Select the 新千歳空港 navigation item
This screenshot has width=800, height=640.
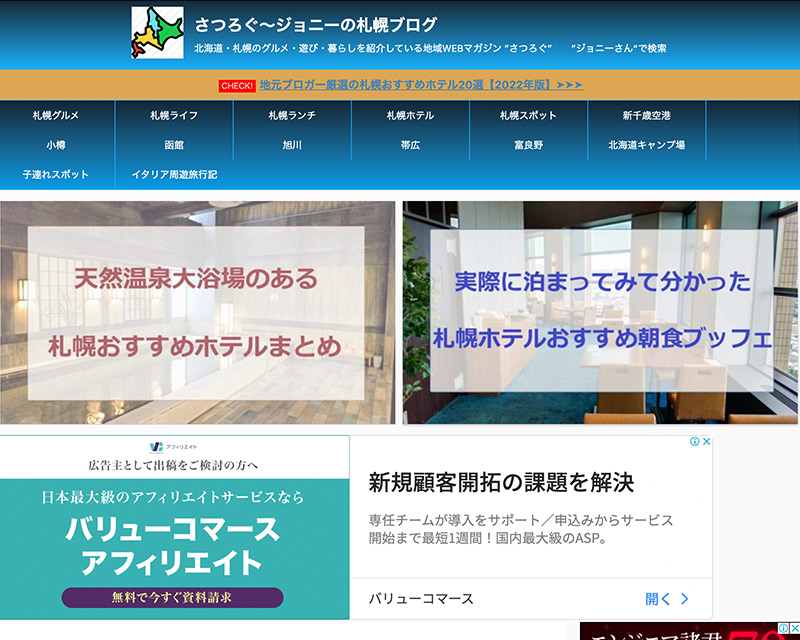646,116
